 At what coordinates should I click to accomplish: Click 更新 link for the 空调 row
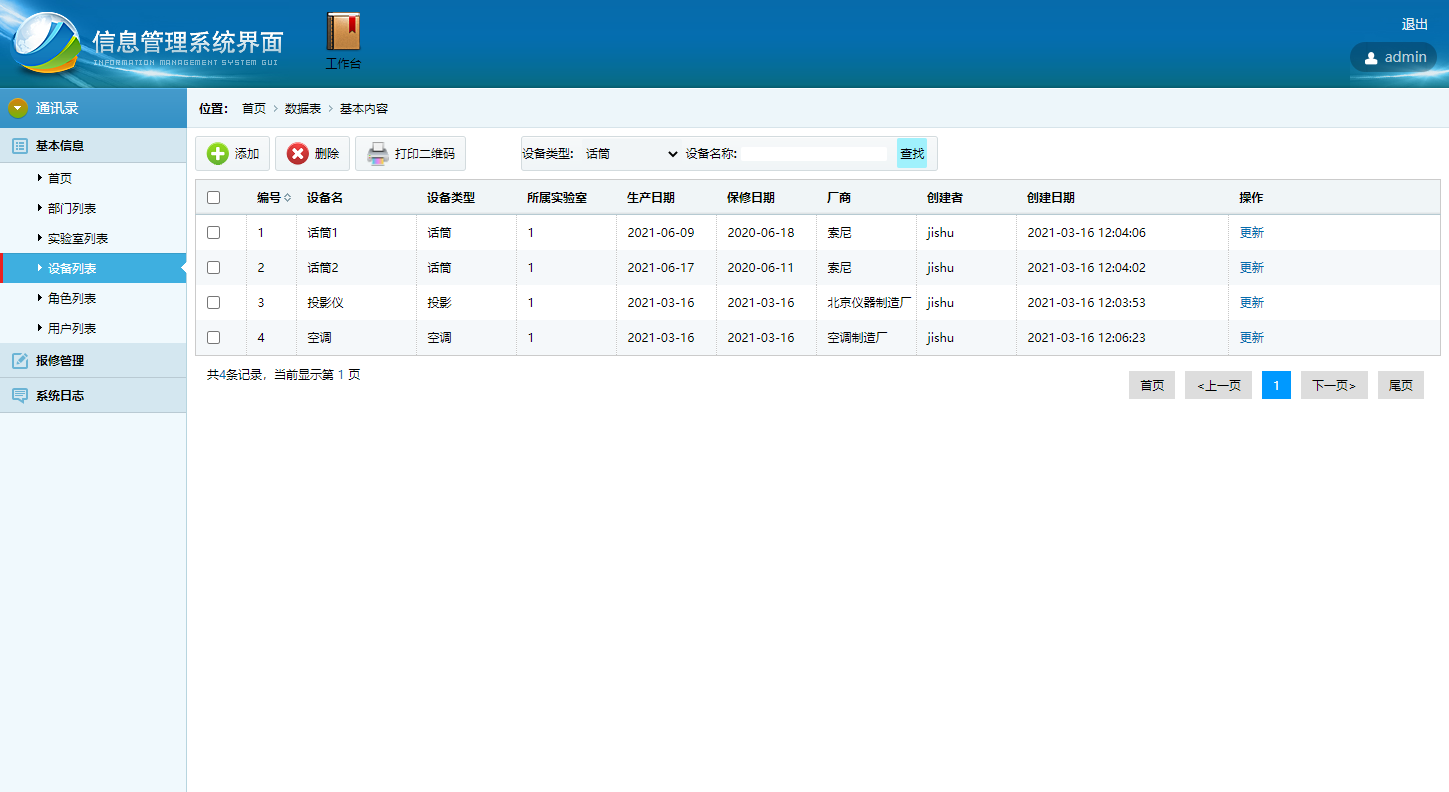pyautogui.click(x=1251, y=338)
